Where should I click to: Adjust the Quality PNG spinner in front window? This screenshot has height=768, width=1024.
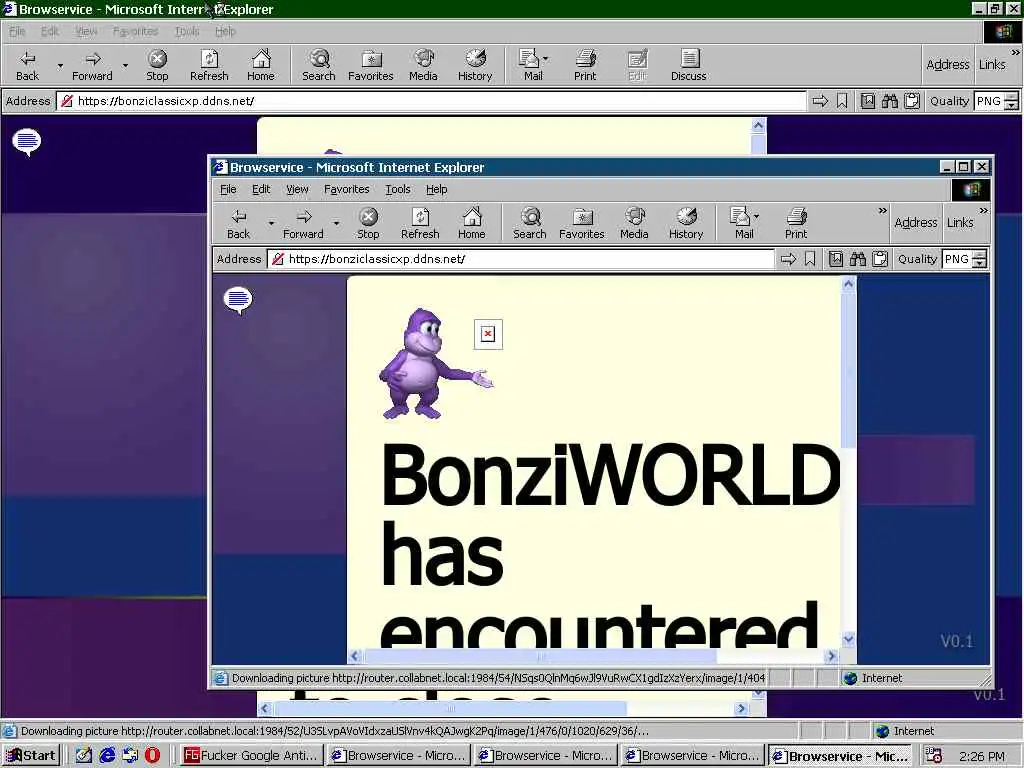point(979,259)
